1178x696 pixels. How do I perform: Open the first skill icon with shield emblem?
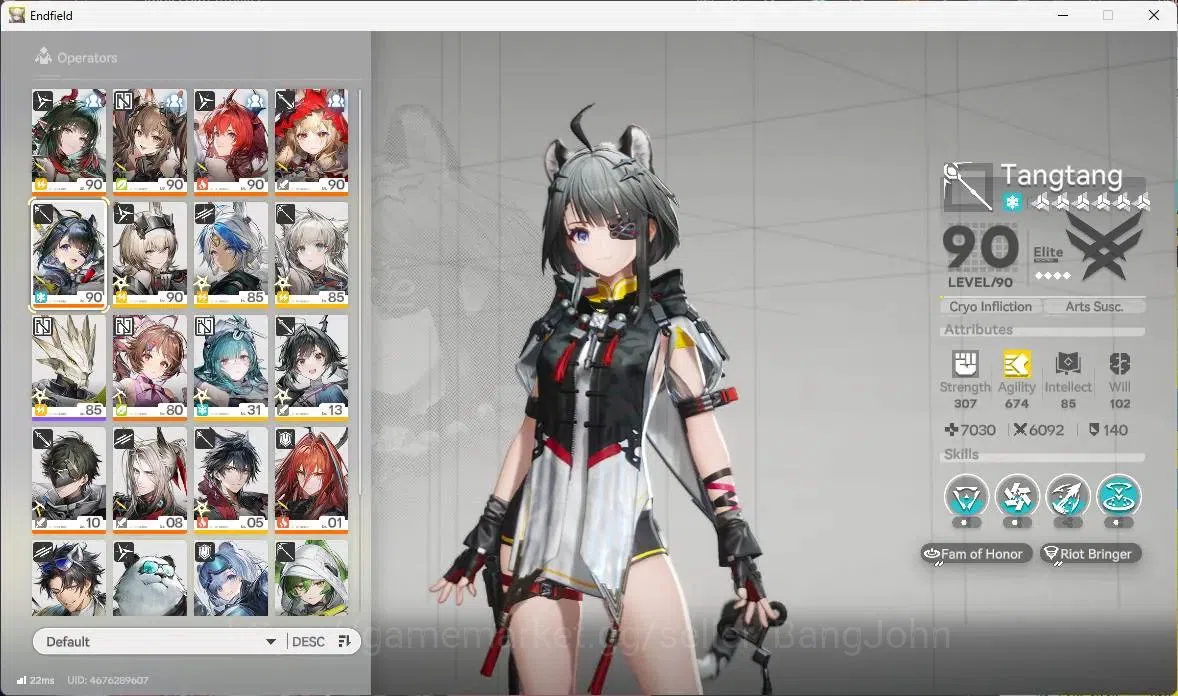966,496
